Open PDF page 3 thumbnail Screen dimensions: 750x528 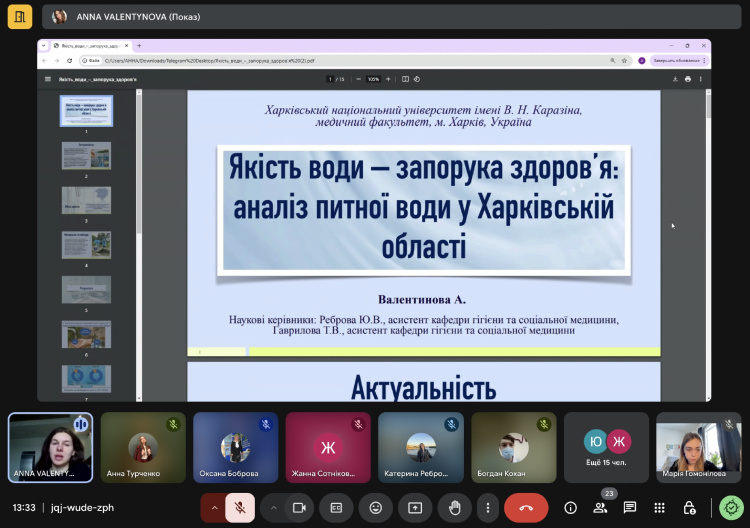[x=87, y=200]
